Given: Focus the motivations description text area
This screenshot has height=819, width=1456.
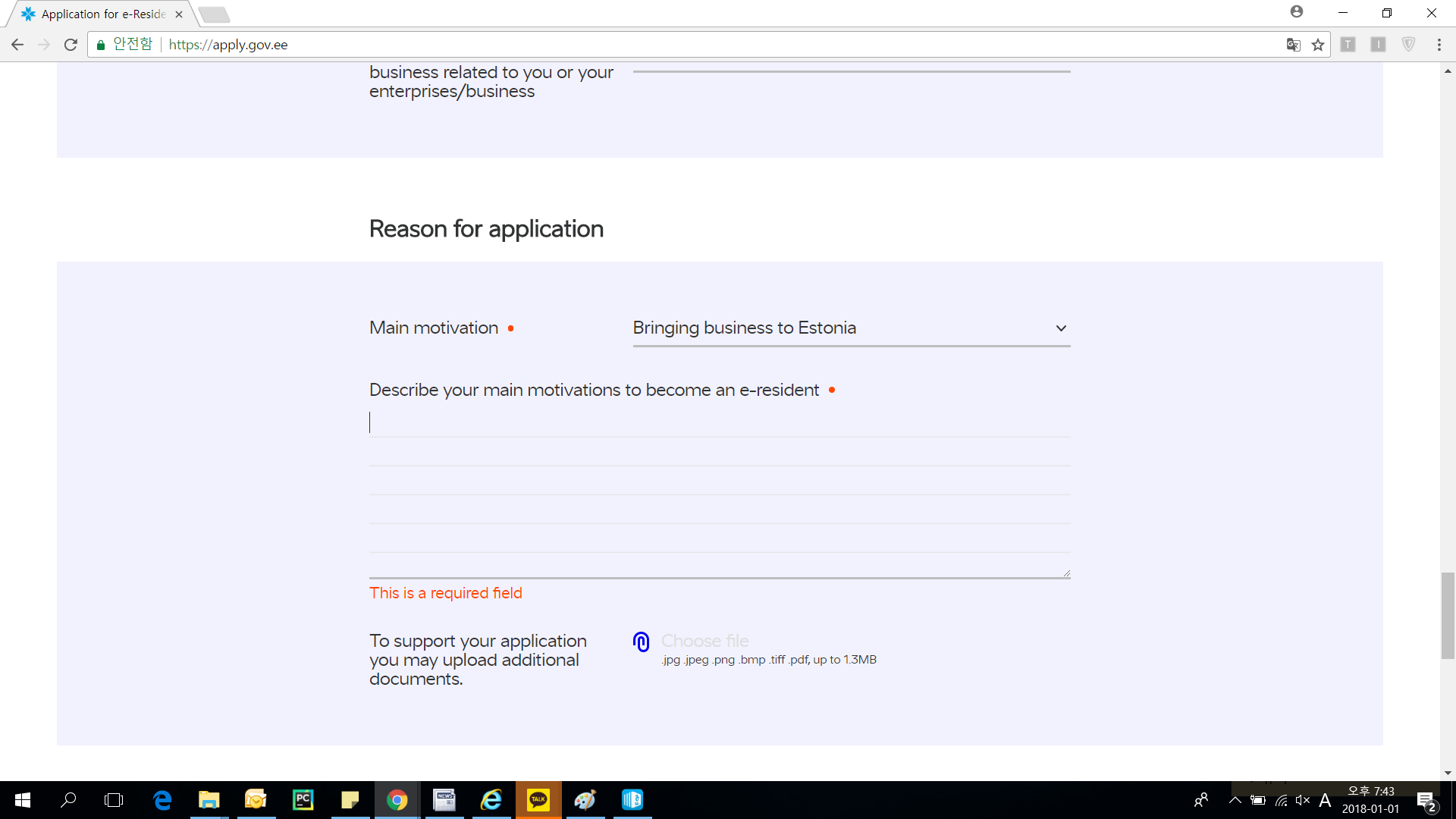Looking at the screenshot, I should click(719, 493).
